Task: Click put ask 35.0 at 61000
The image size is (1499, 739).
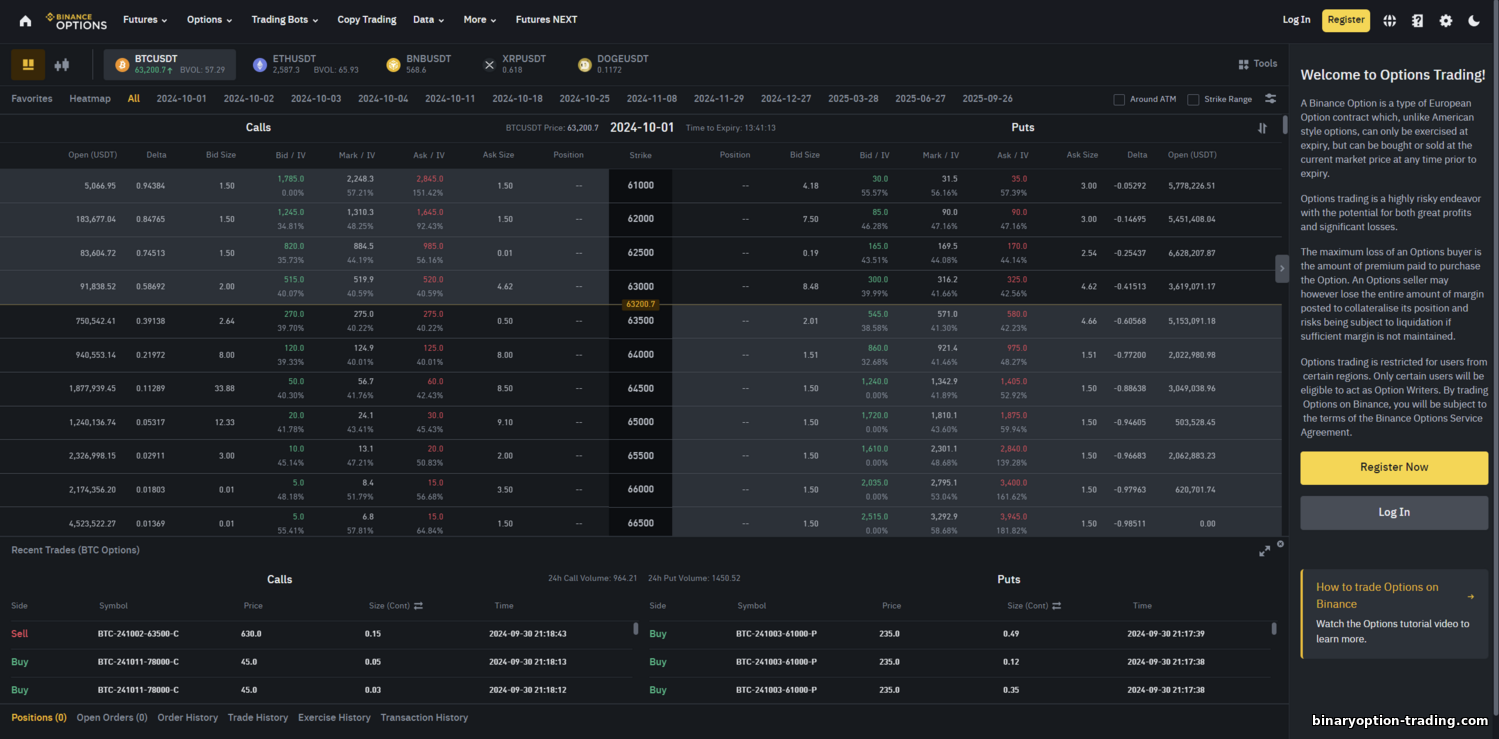Action: pyautogui.click(x=1019, y=179)
